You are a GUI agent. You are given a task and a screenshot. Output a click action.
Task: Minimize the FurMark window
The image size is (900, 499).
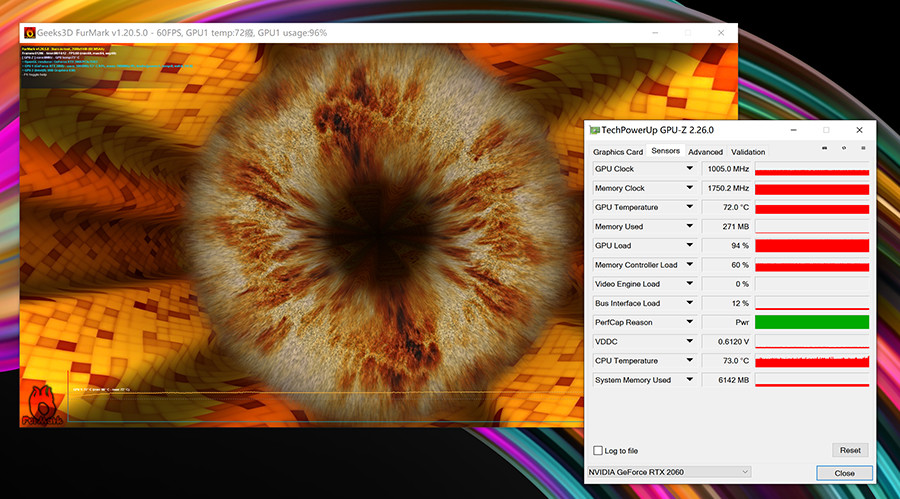point(655,33)
